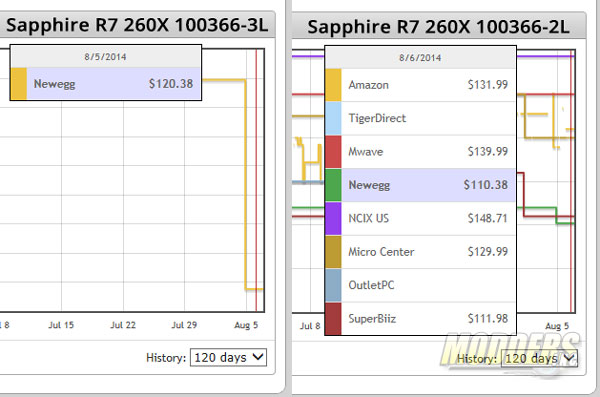Select OutletPC grey-blue swatch
The image size is (600, 397).
pyautogui.click(x=333, y=285)
